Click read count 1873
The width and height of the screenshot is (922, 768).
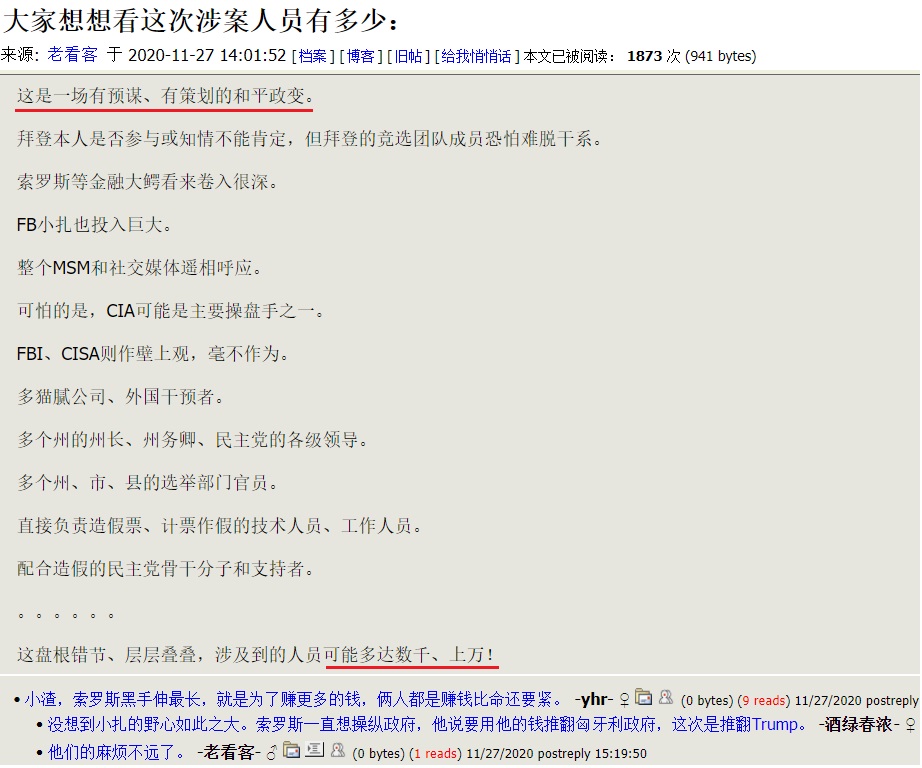(644, 56)
